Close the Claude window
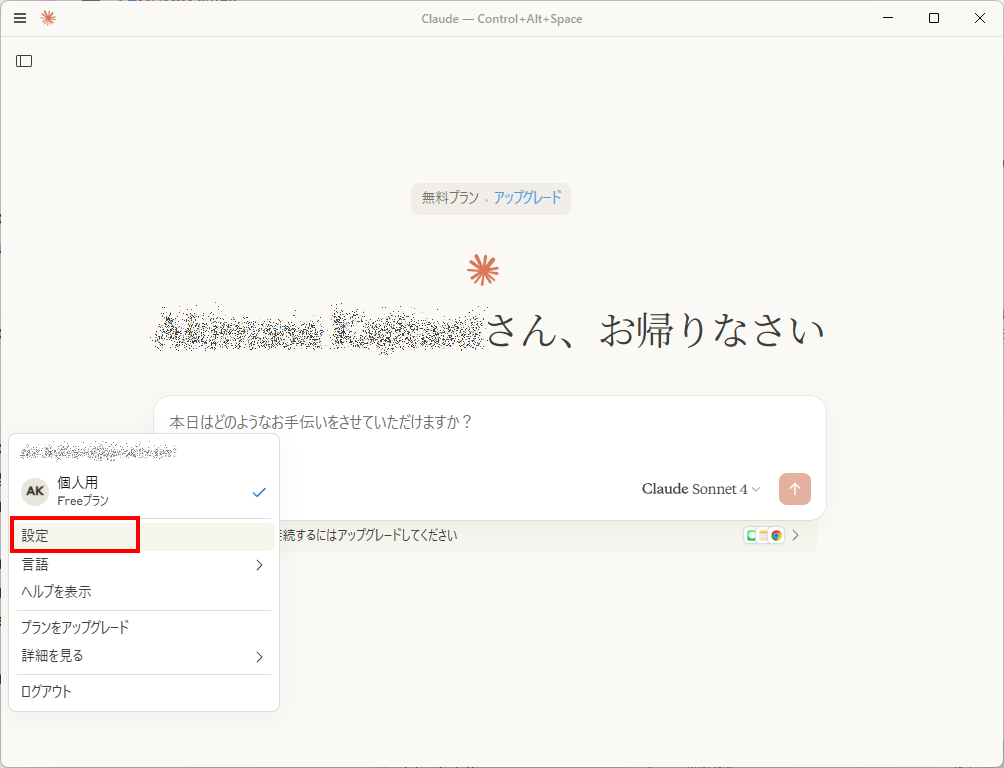Image resolution: width=1004 pixels, height=768 pixels. tap(980, 18)
